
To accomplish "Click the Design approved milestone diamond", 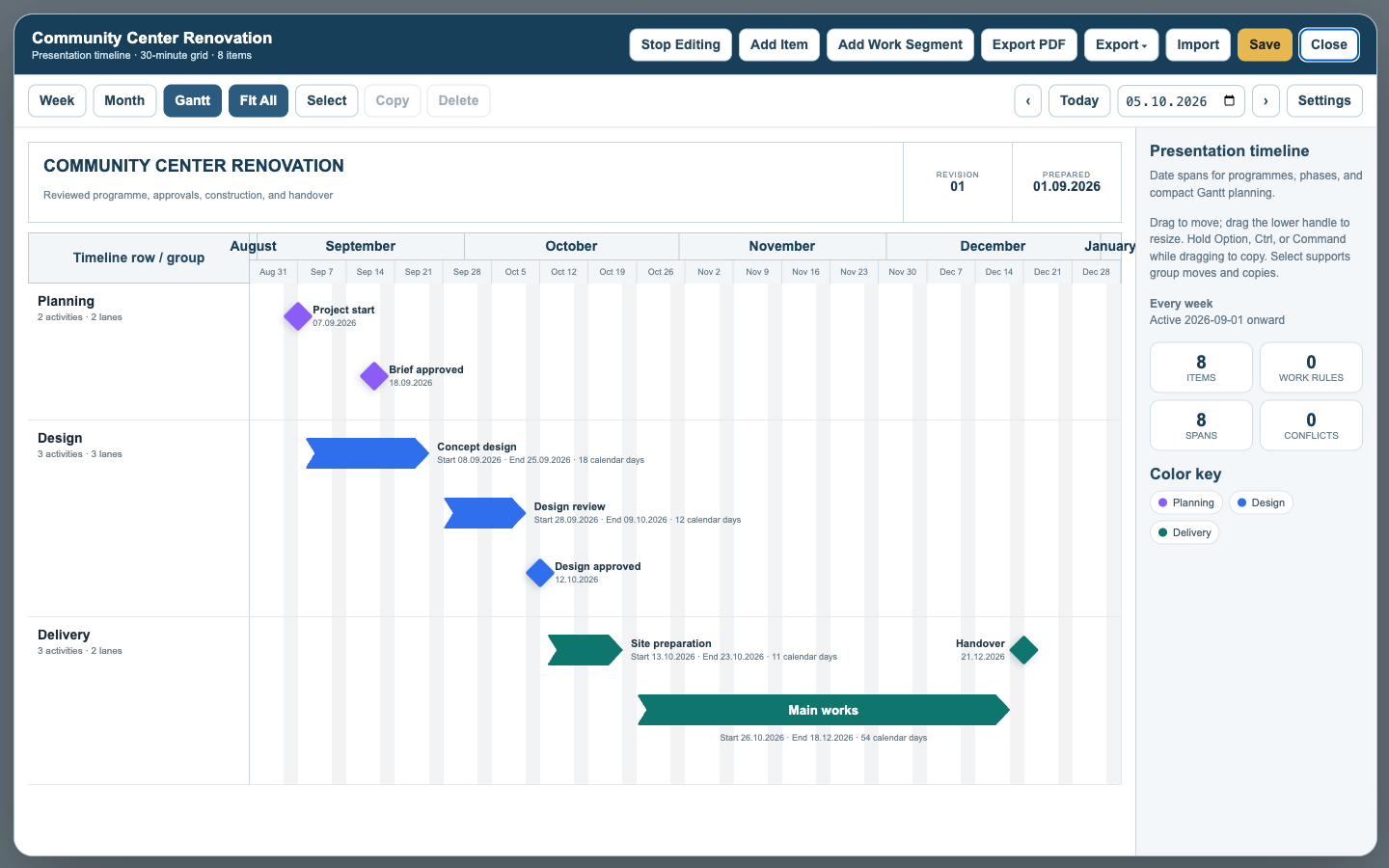I will point(540,573).
